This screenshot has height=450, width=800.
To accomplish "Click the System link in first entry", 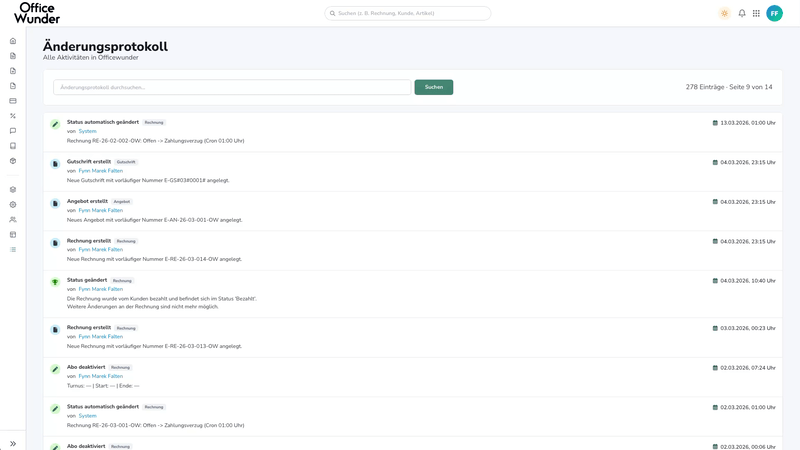I will click(x=87, y=131).
